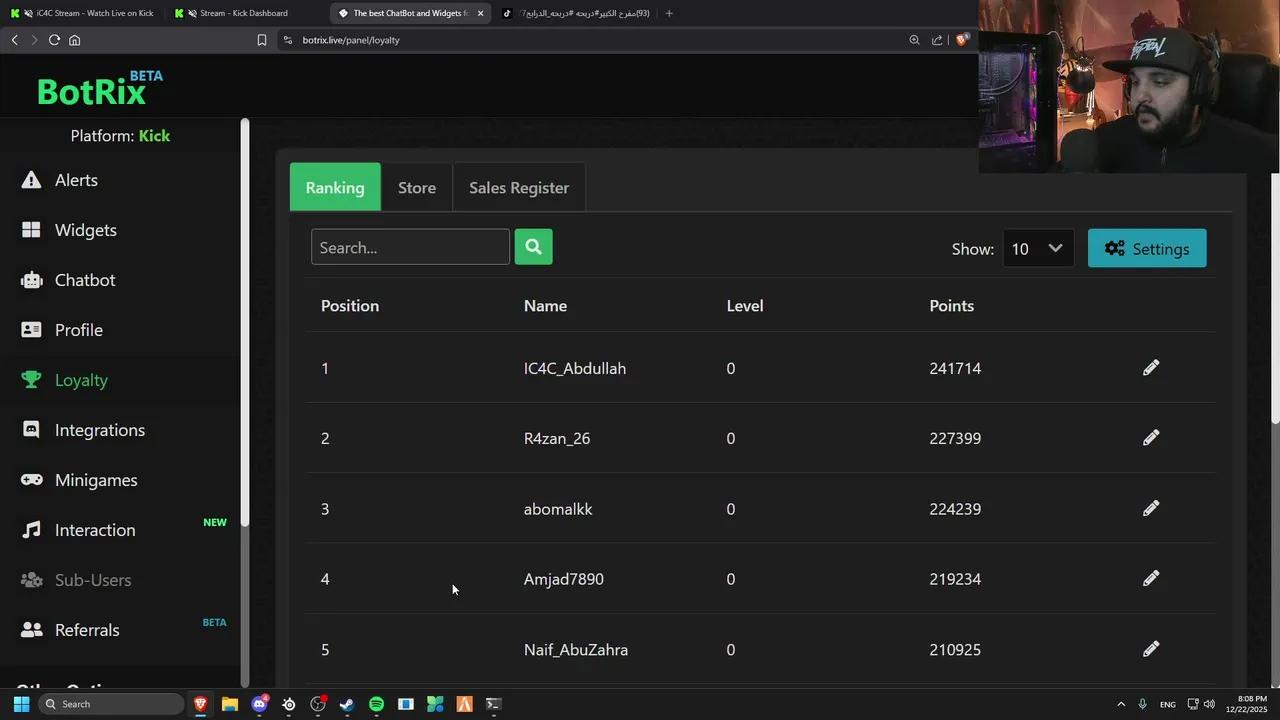Open loyalty Settings button
The height and width of the screenshot is (720, 1280).
(1147, 249)
